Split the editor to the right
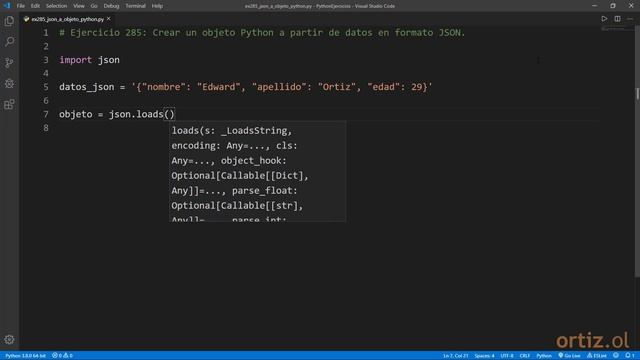Screen dimensions: 640x360 tap(617, 19)
